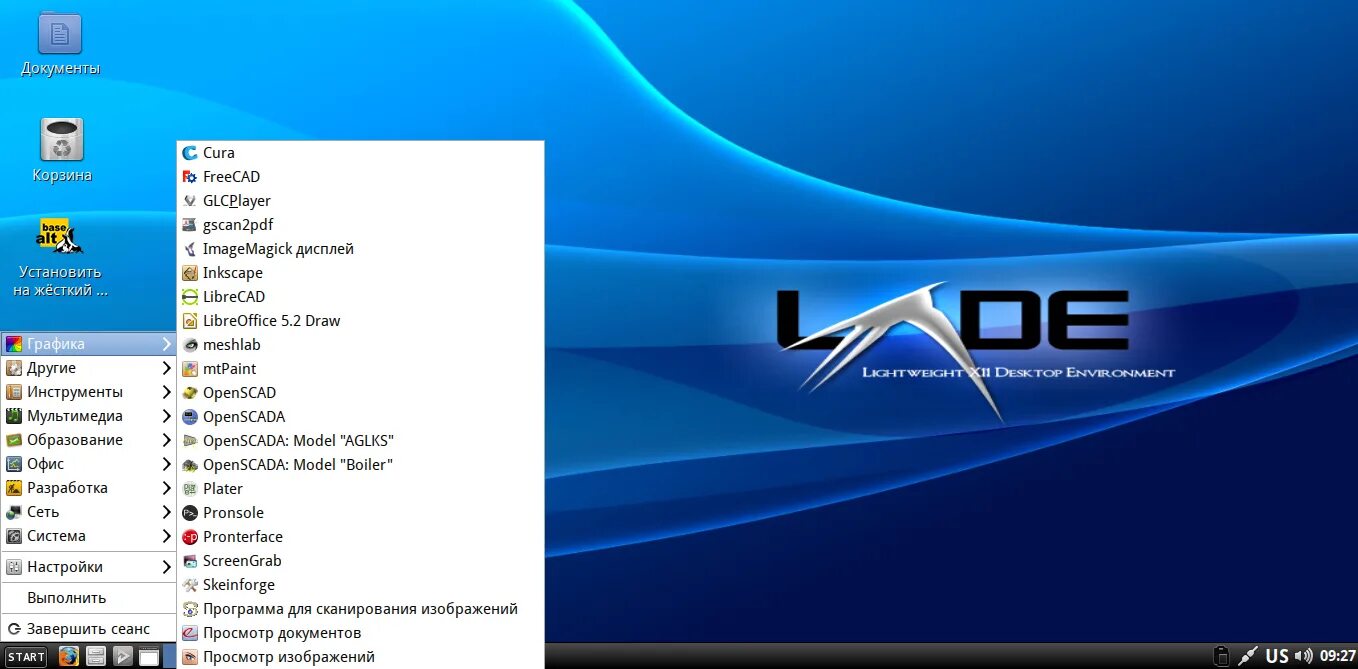The image size is (1358, 669).
Task: Open Просмотр изображений viewer
Action: pyautogui.click(x=360, y=657)
